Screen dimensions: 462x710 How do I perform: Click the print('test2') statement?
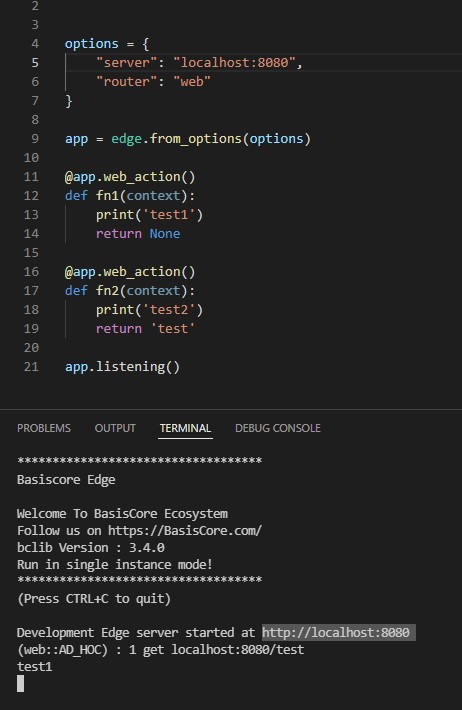coord(149,310)
